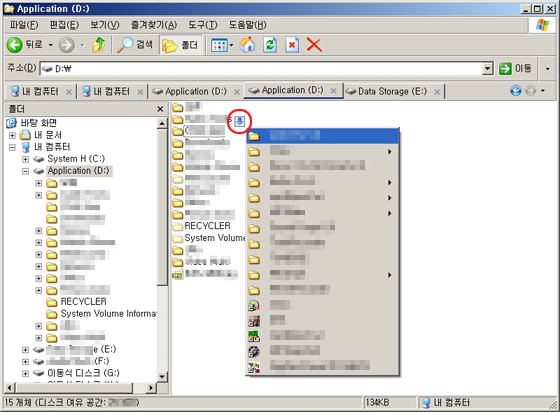Open the Tools (도구) menu
Viewport: 560px width, 412px height.
click(203, 25)
